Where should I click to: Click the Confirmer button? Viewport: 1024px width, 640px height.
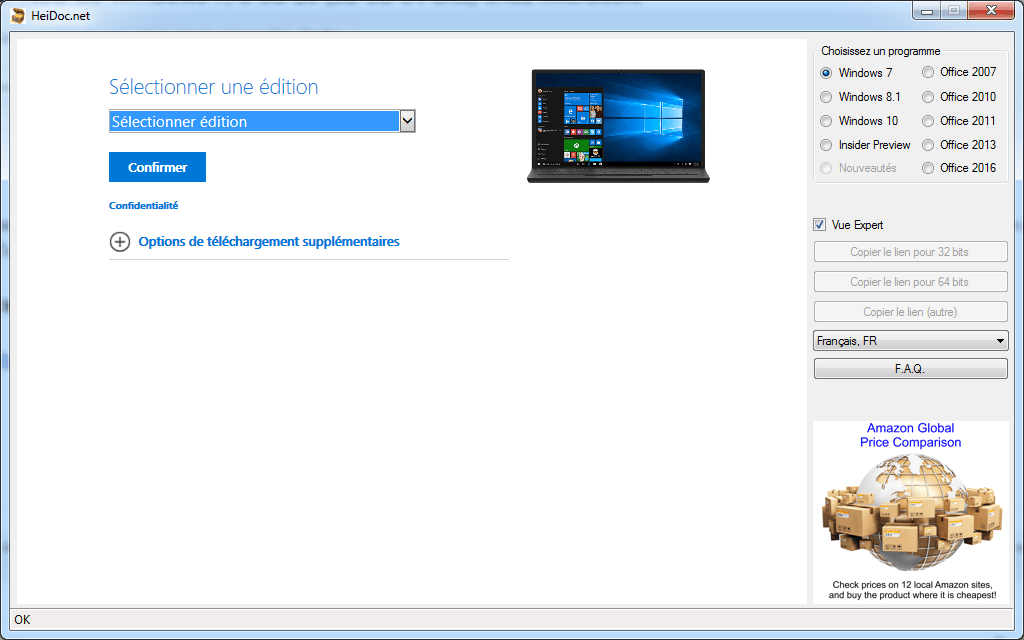157,167
